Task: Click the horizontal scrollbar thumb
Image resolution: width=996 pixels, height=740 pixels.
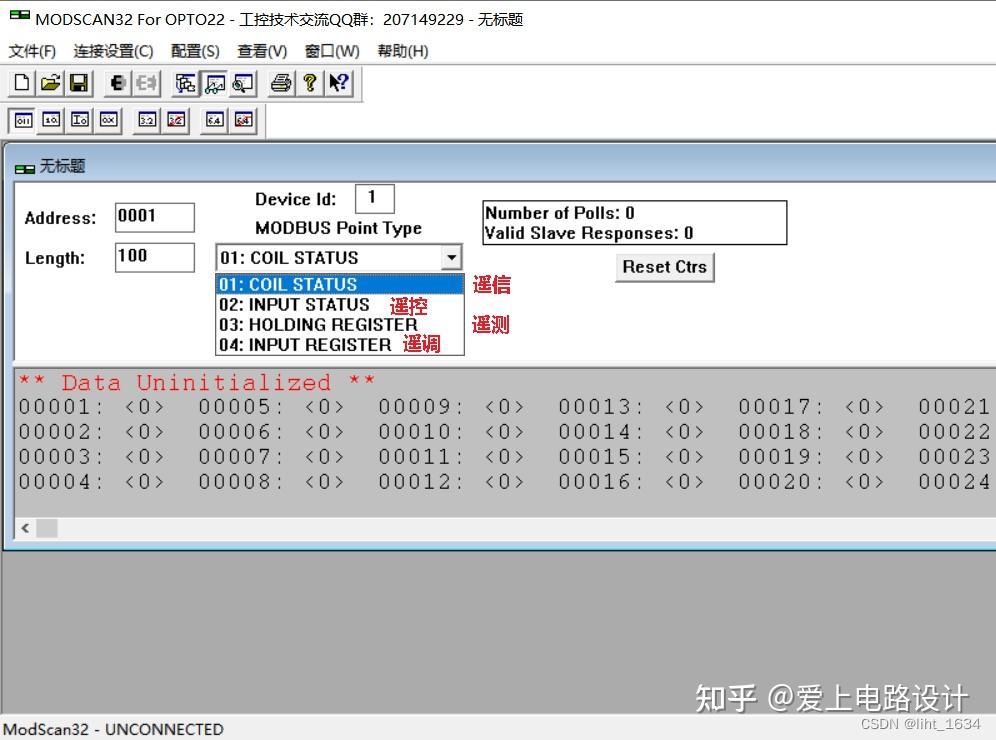Action: click(46, 528)
